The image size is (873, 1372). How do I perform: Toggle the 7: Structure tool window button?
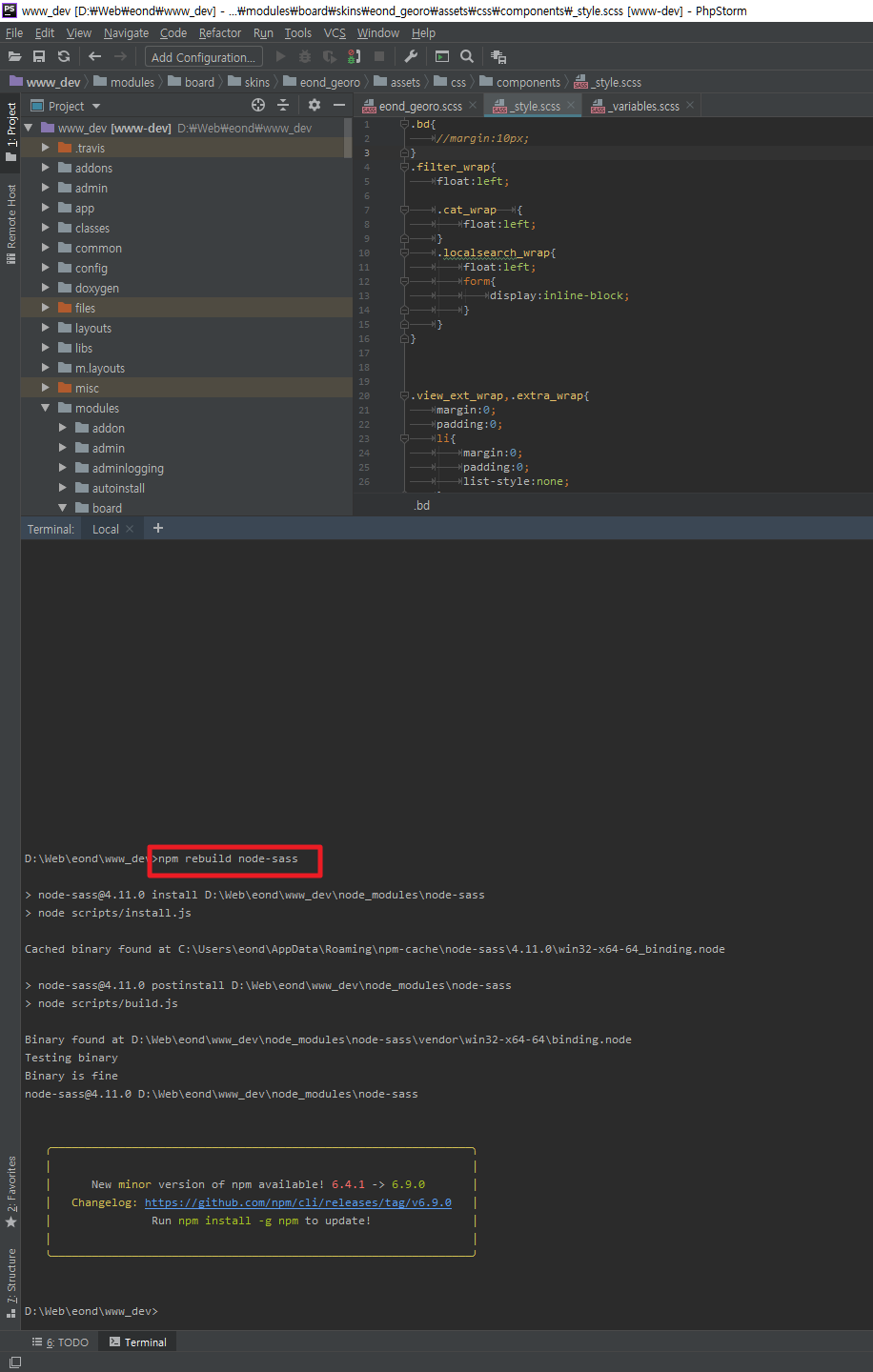tap(10, 1283)
